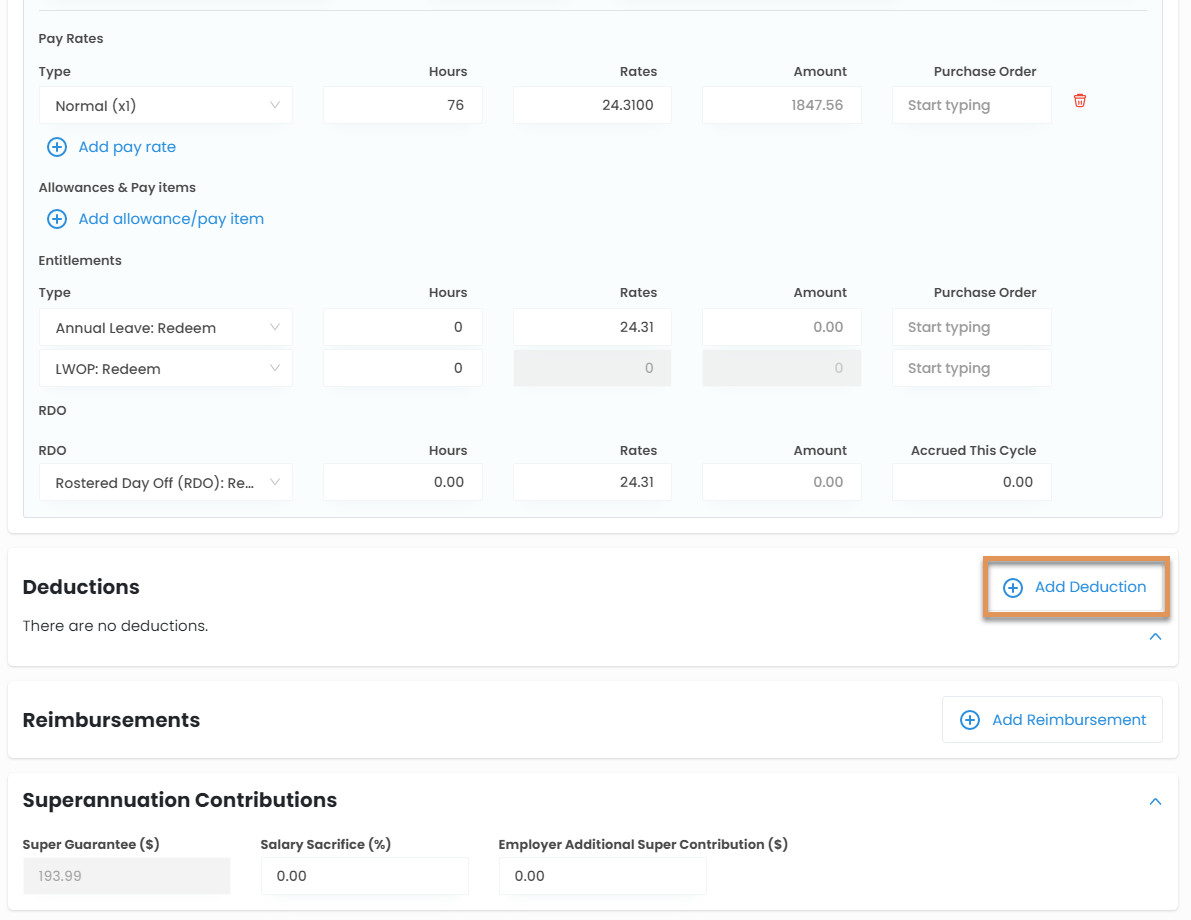
Task: Click the plus icon beside Add pay rate
Action: coord(57,147)
